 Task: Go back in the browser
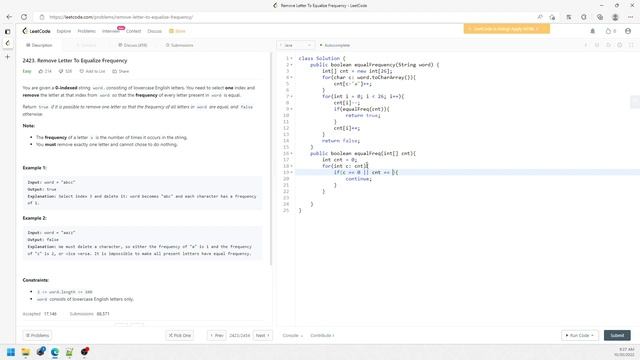click(x=9, y=17)
